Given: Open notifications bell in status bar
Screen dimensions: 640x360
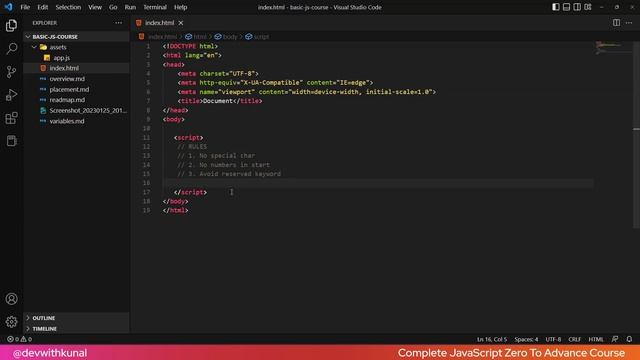Looking at the screenshot, I should [629, 339].
